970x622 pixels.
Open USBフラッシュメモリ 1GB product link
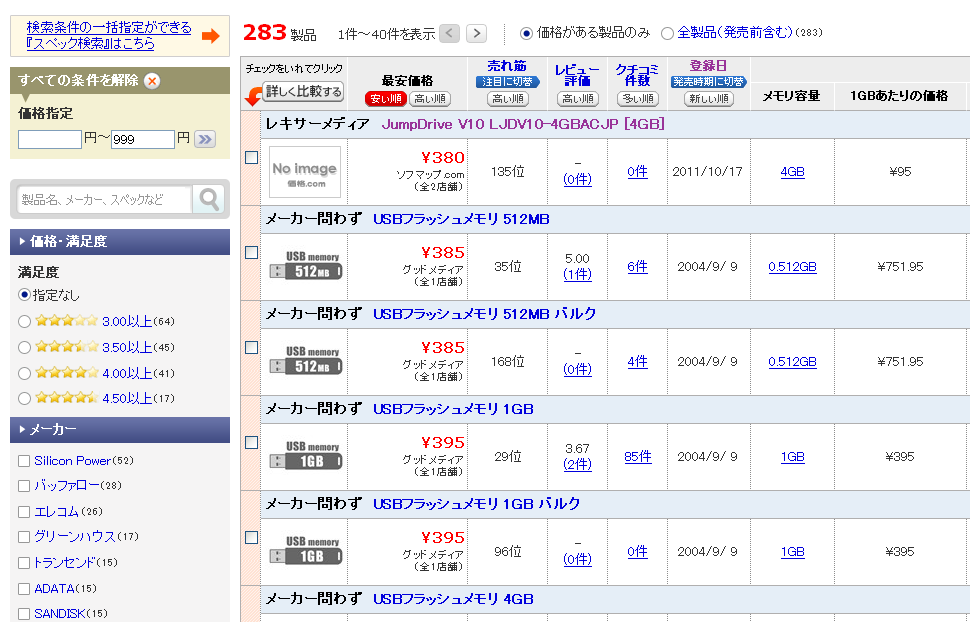pyautogui.click(x=453, y=409)
